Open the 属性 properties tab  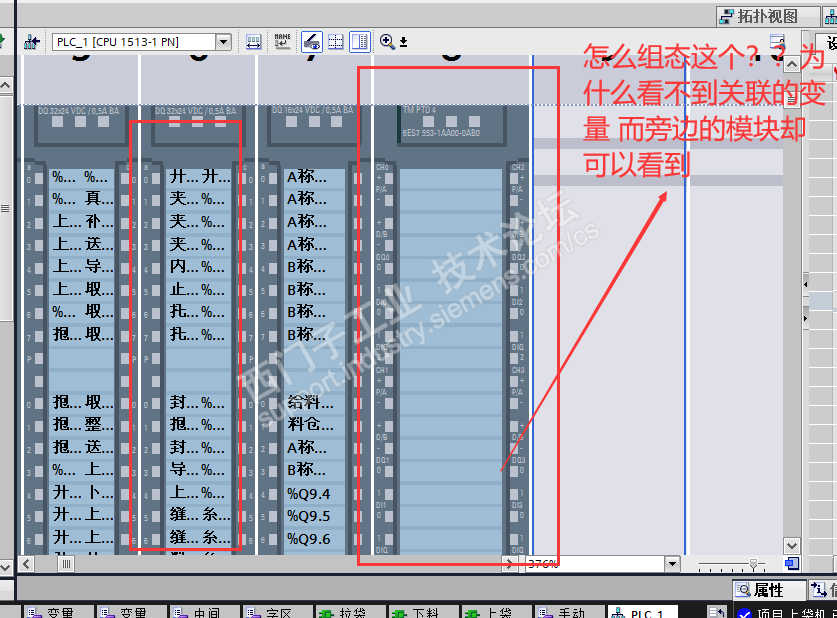coord(768,590)
